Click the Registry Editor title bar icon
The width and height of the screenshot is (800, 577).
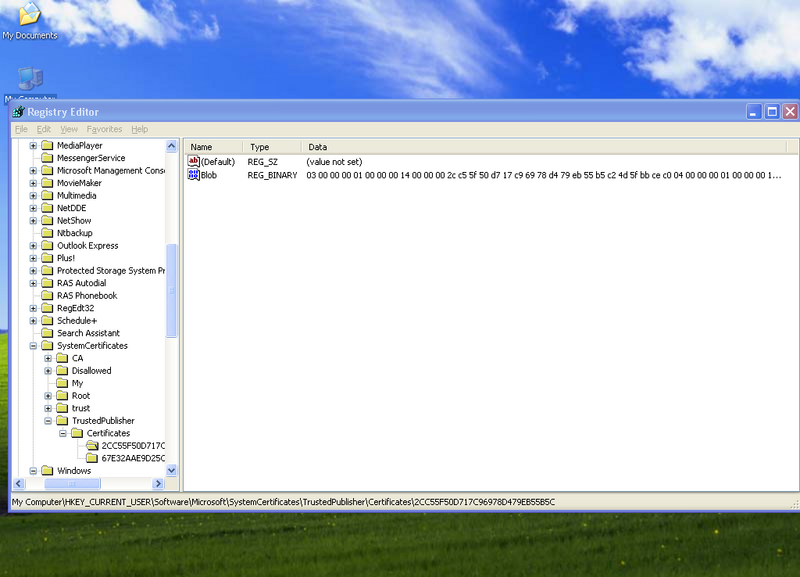[18, 112]
